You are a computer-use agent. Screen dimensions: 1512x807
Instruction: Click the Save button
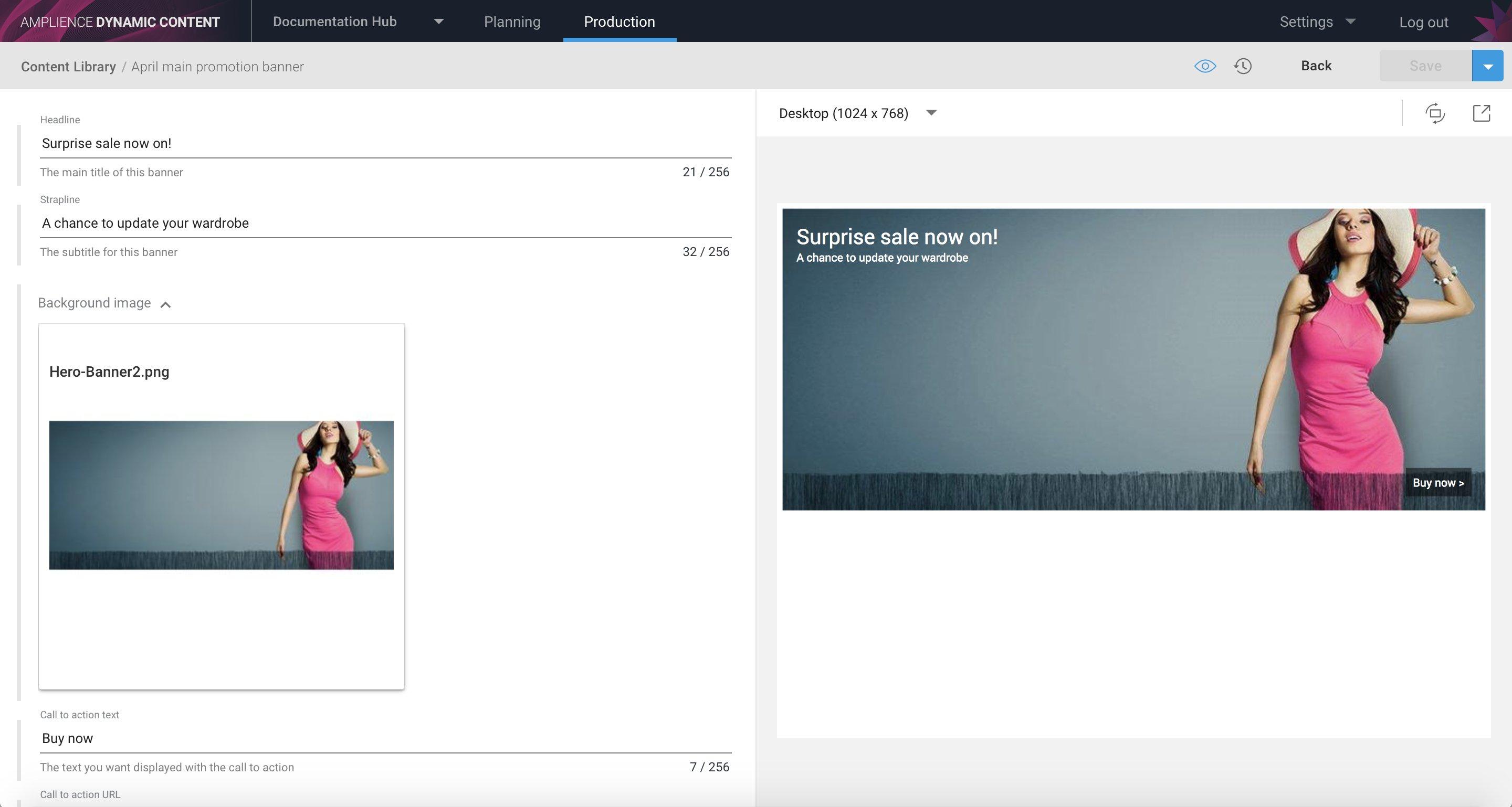tap(1425, 66)
